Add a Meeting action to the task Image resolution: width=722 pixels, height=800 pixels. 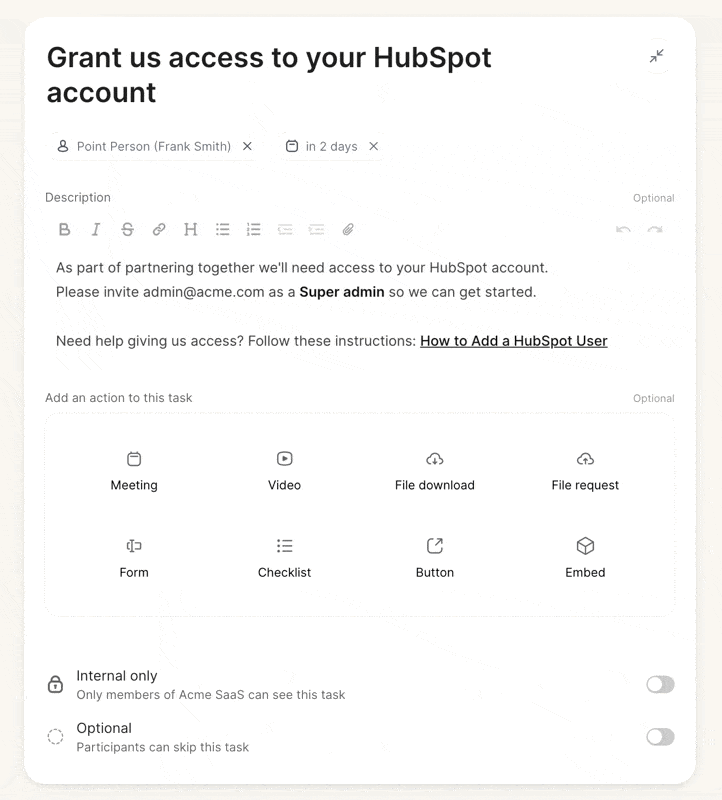pyautogui.click(x=134, y=471)
